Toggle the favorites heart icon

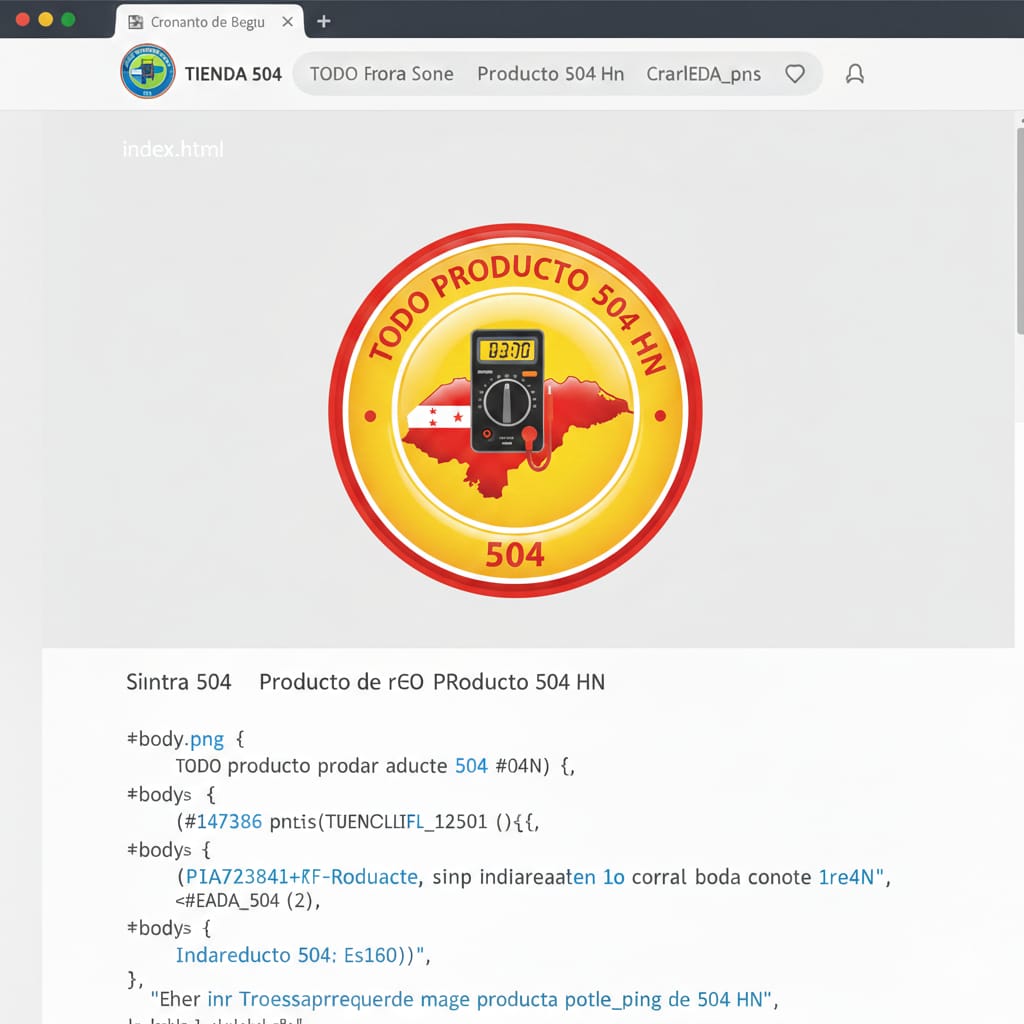[x=795, y=73]
